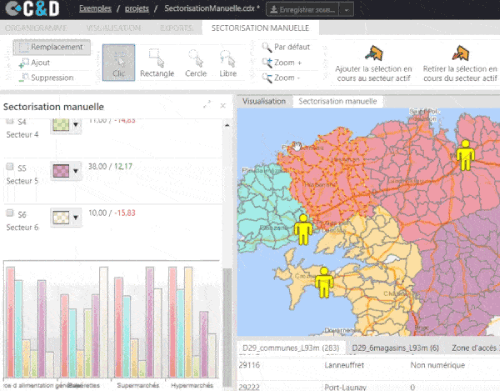Select the Remplacement selection mode
Image resolution: width=500 pixels, height=391 pixels.
point(52,47)
